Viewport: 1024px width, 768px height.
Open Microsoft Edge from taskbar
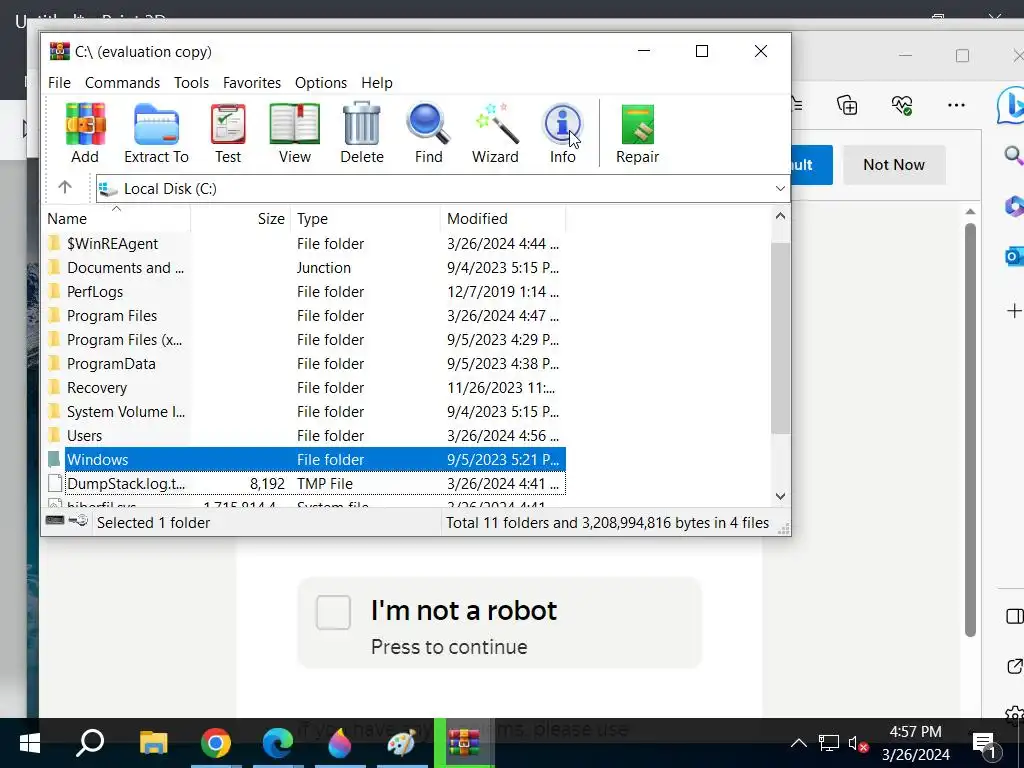(278, 743)
